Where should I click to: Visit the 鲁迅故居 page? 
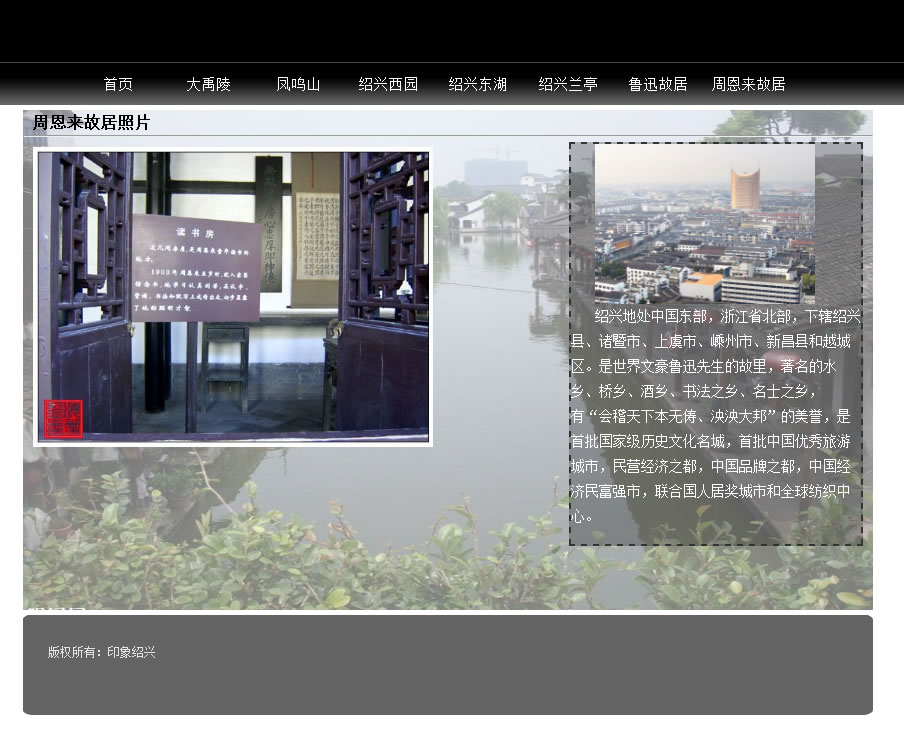[658, 84]
